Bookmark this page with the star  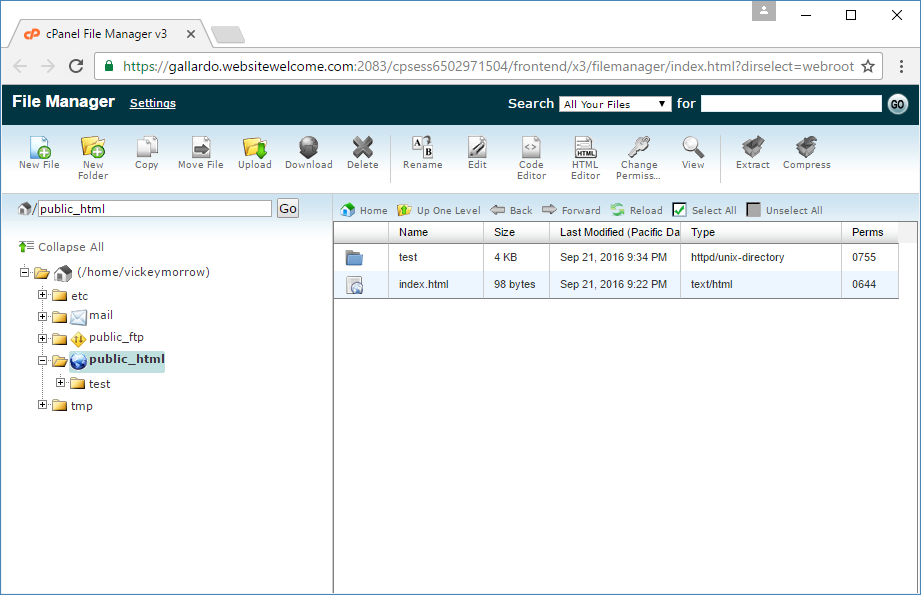[x=868, y=66]
